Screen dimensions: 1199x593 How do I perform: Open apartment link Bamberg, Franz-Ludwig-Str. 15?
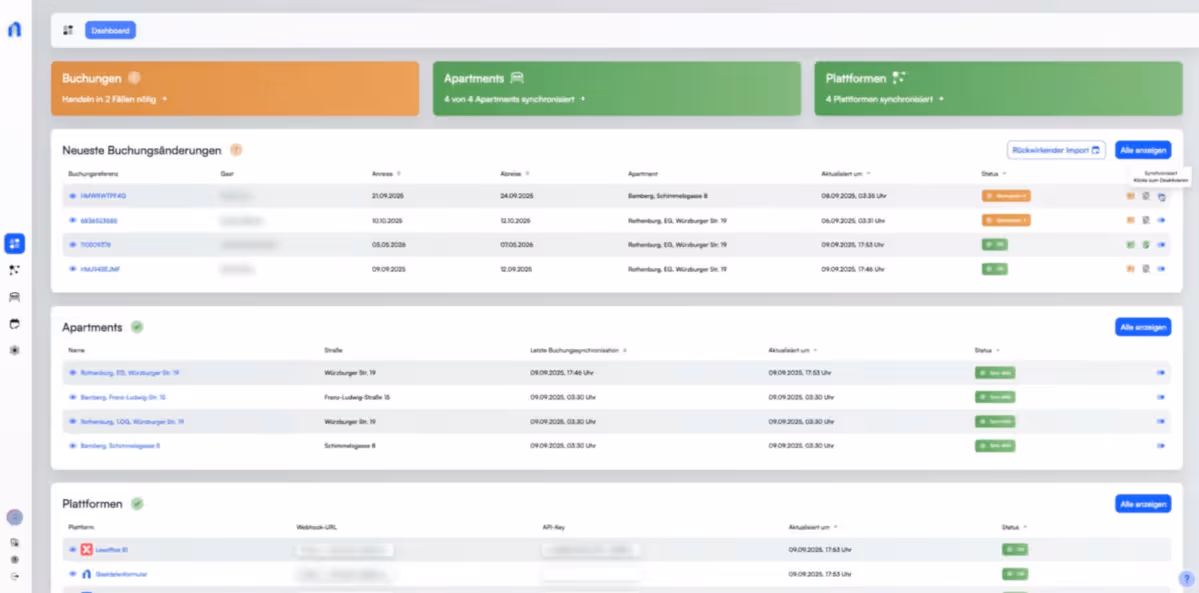[x=123, y=397]
